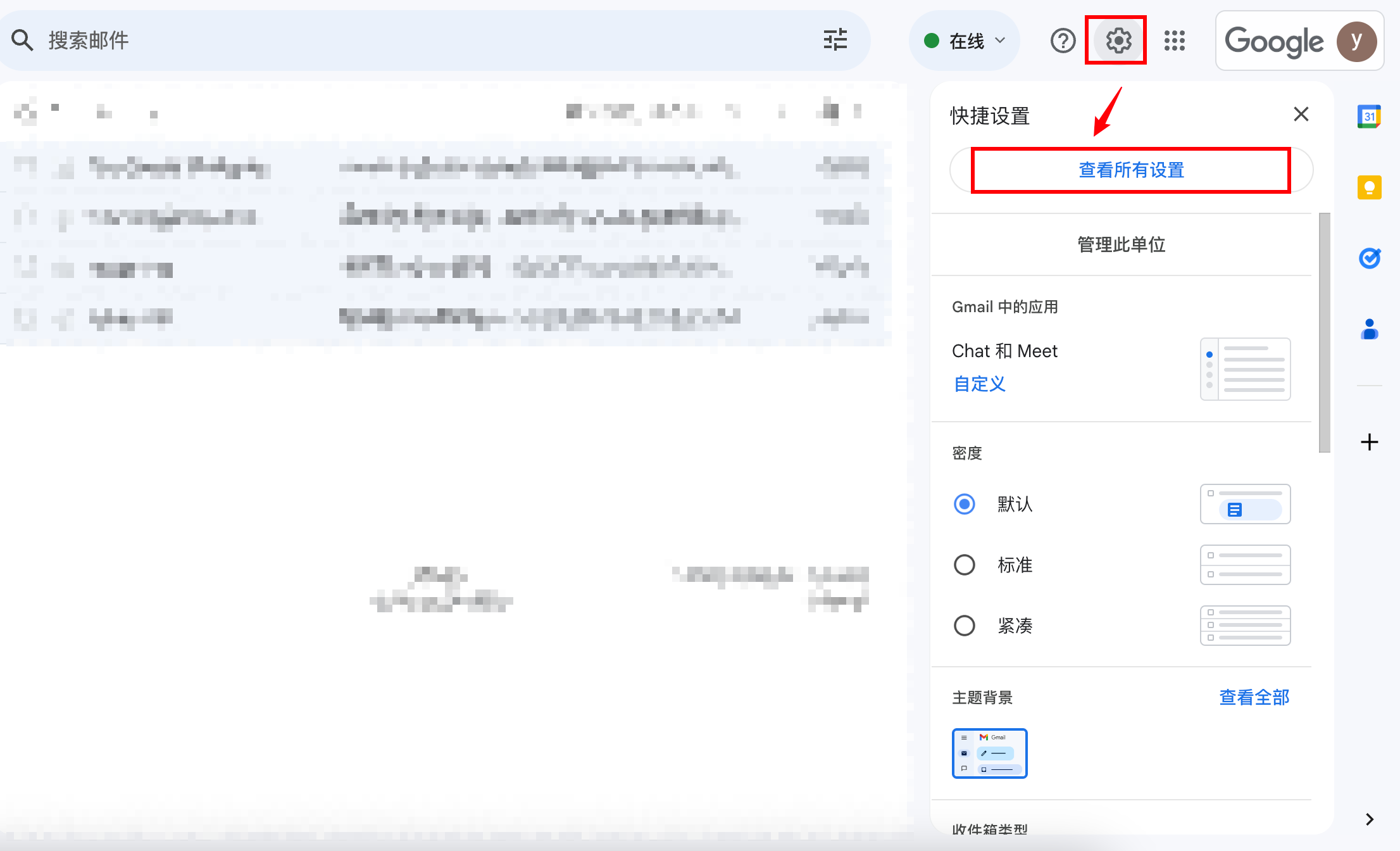Click the 密度 section label
Viewport: 1400px width, 851px height.
966,453
